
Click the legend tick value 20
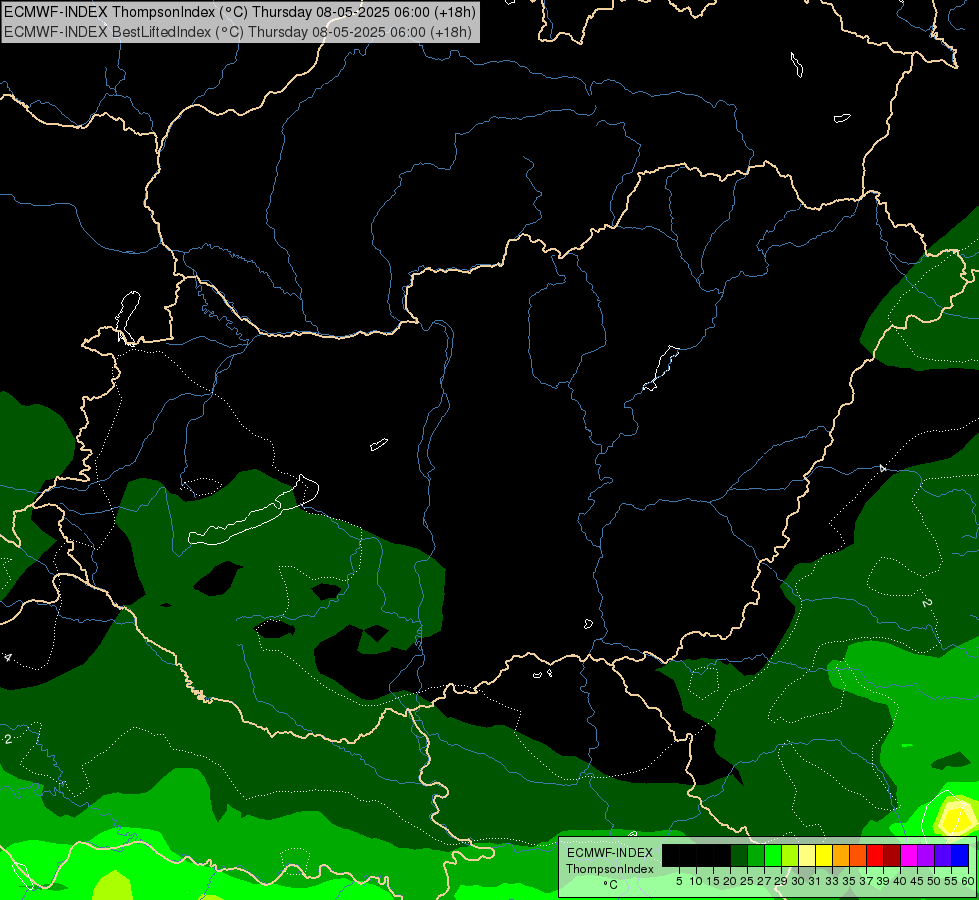point(730,881)
